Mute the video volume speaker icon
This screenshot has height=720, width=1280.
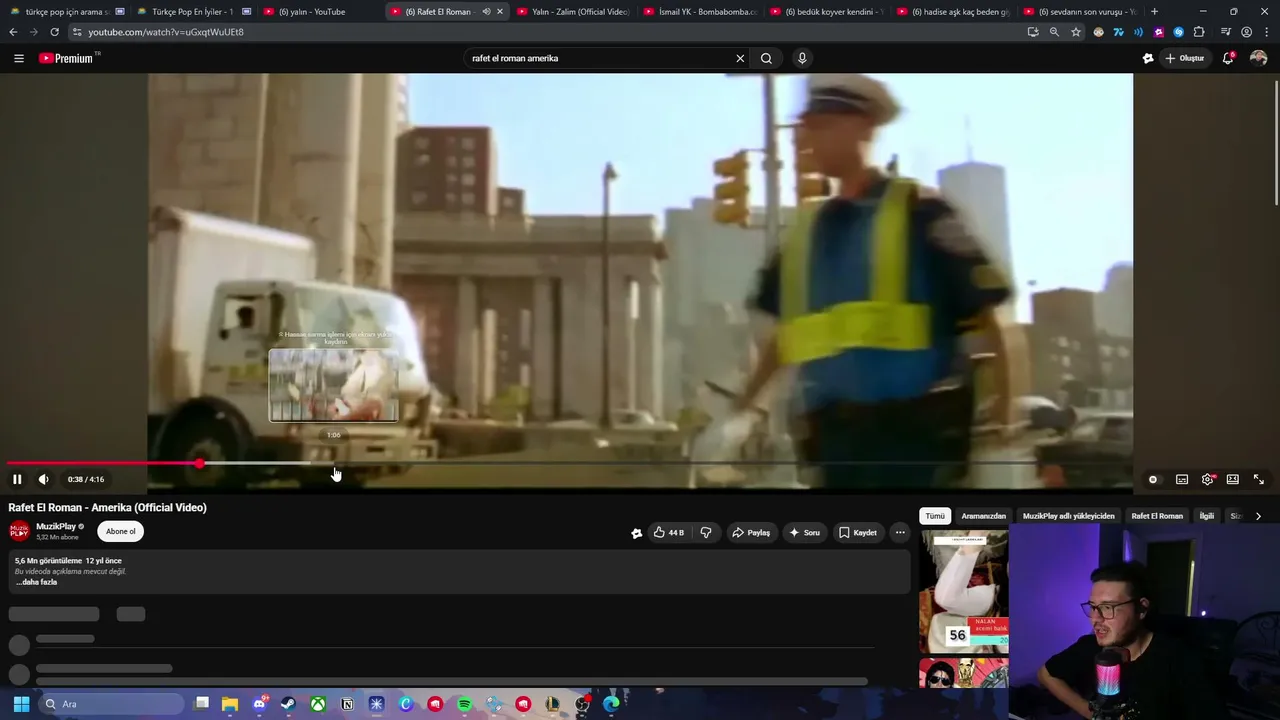43,479
